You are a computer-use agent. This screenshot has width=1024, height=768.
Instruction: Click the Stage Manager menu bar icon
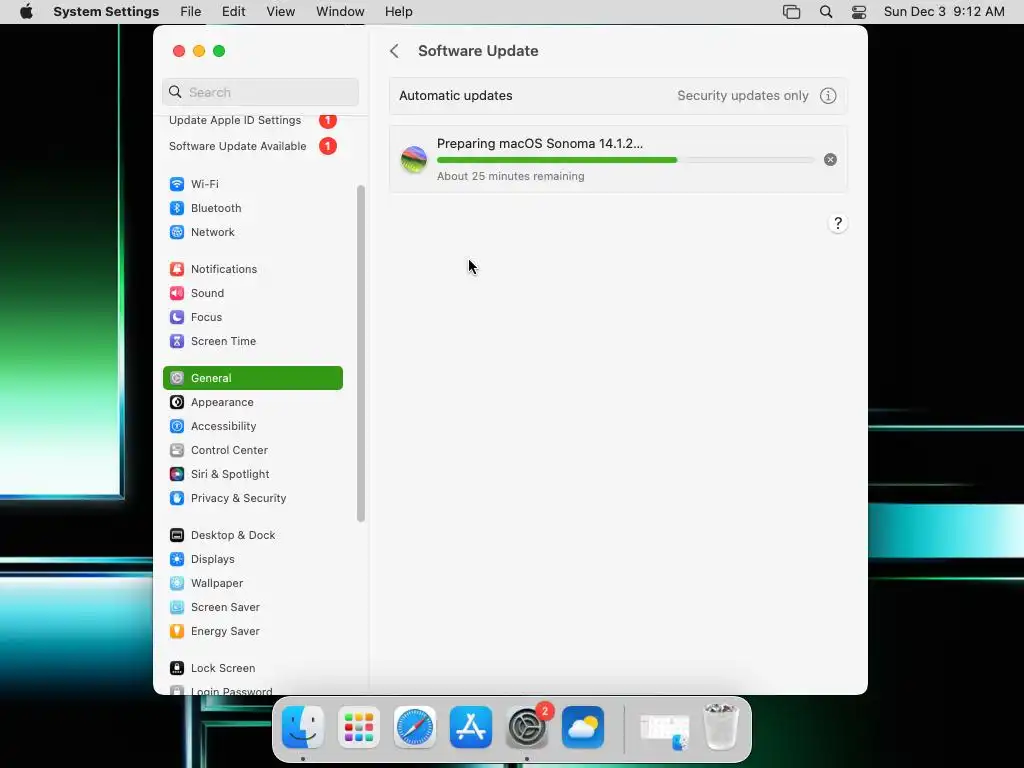(x=792, y=12)
